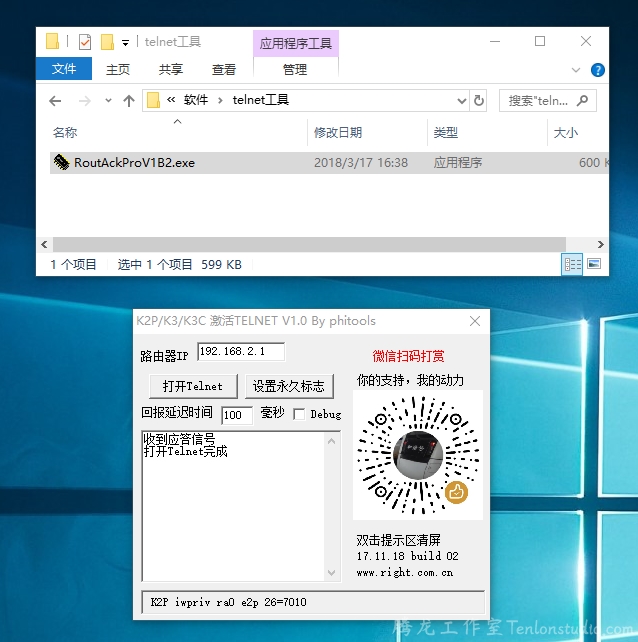Click the log area scroll down arrow

coord(332,572)
